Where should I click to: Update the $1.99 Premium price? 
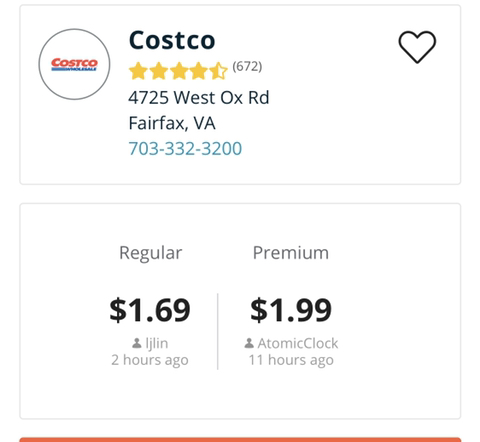click(x=291, y=310)
